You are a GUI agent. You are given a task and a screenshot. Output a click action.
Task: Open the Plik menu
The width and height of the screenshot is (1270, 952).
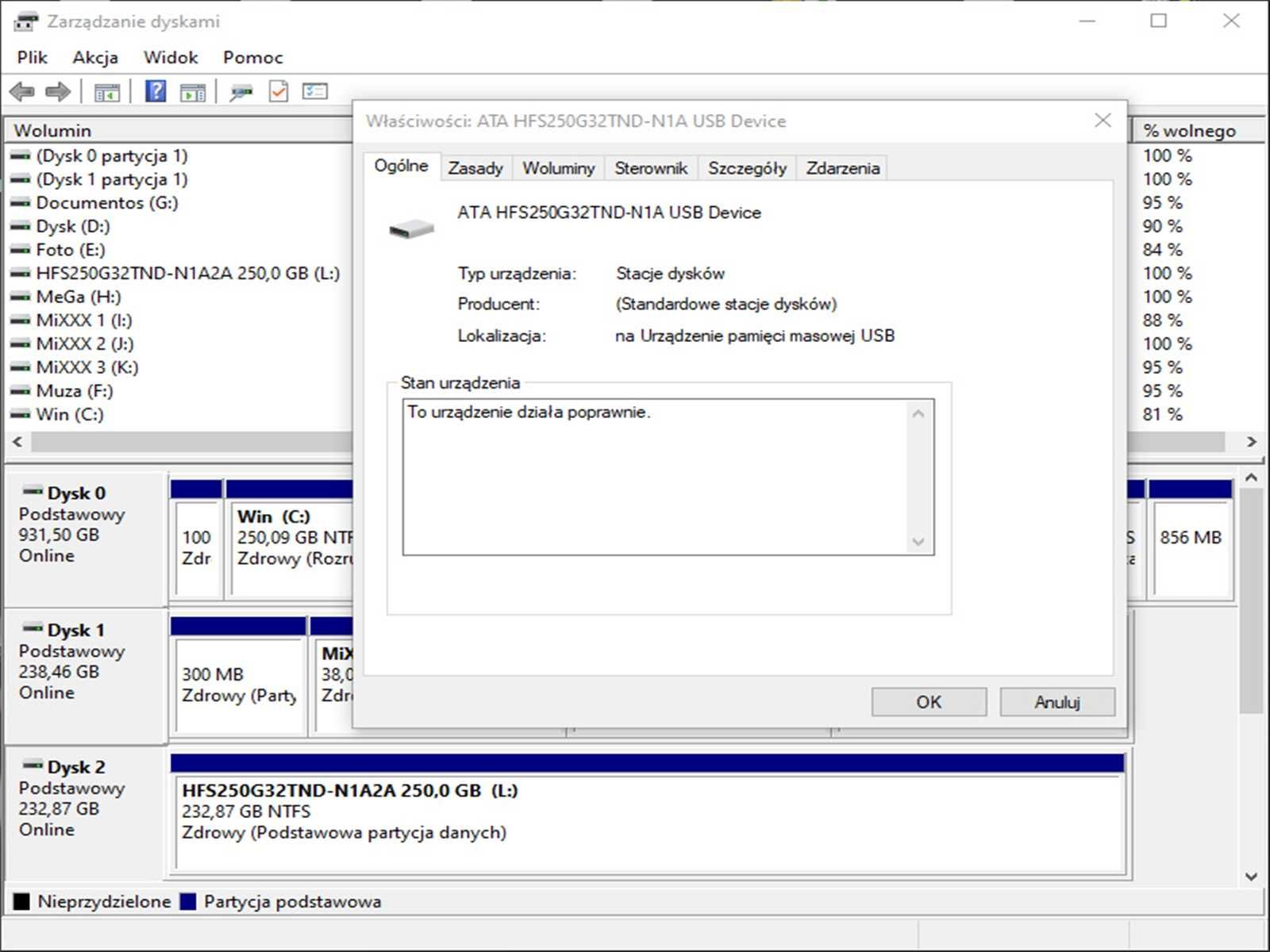tap(33, 57)
